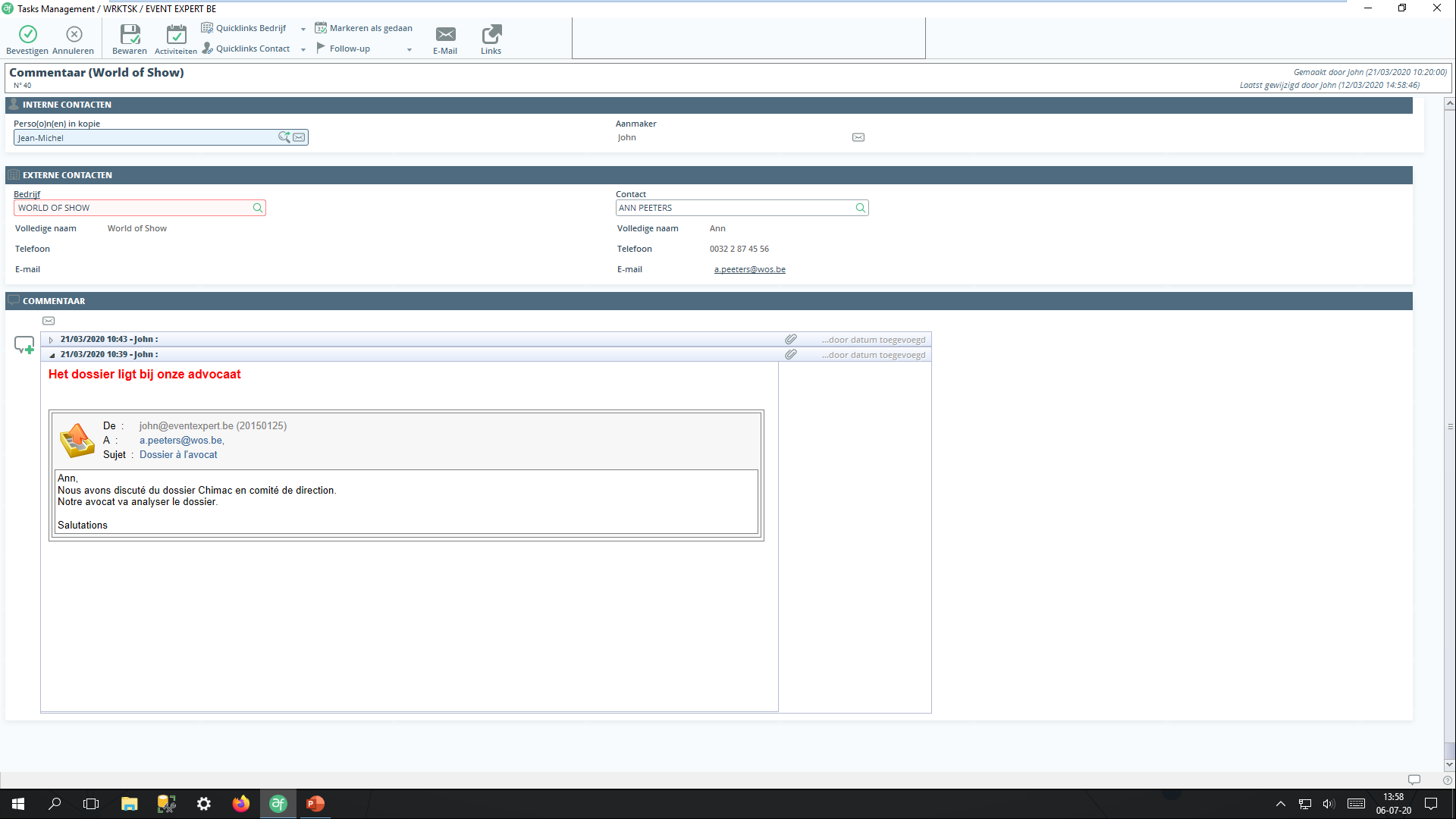This screenshot has width=1456, height=819.
Task: Click the search icon in the Bedrijf field
Action: (257, 208)
